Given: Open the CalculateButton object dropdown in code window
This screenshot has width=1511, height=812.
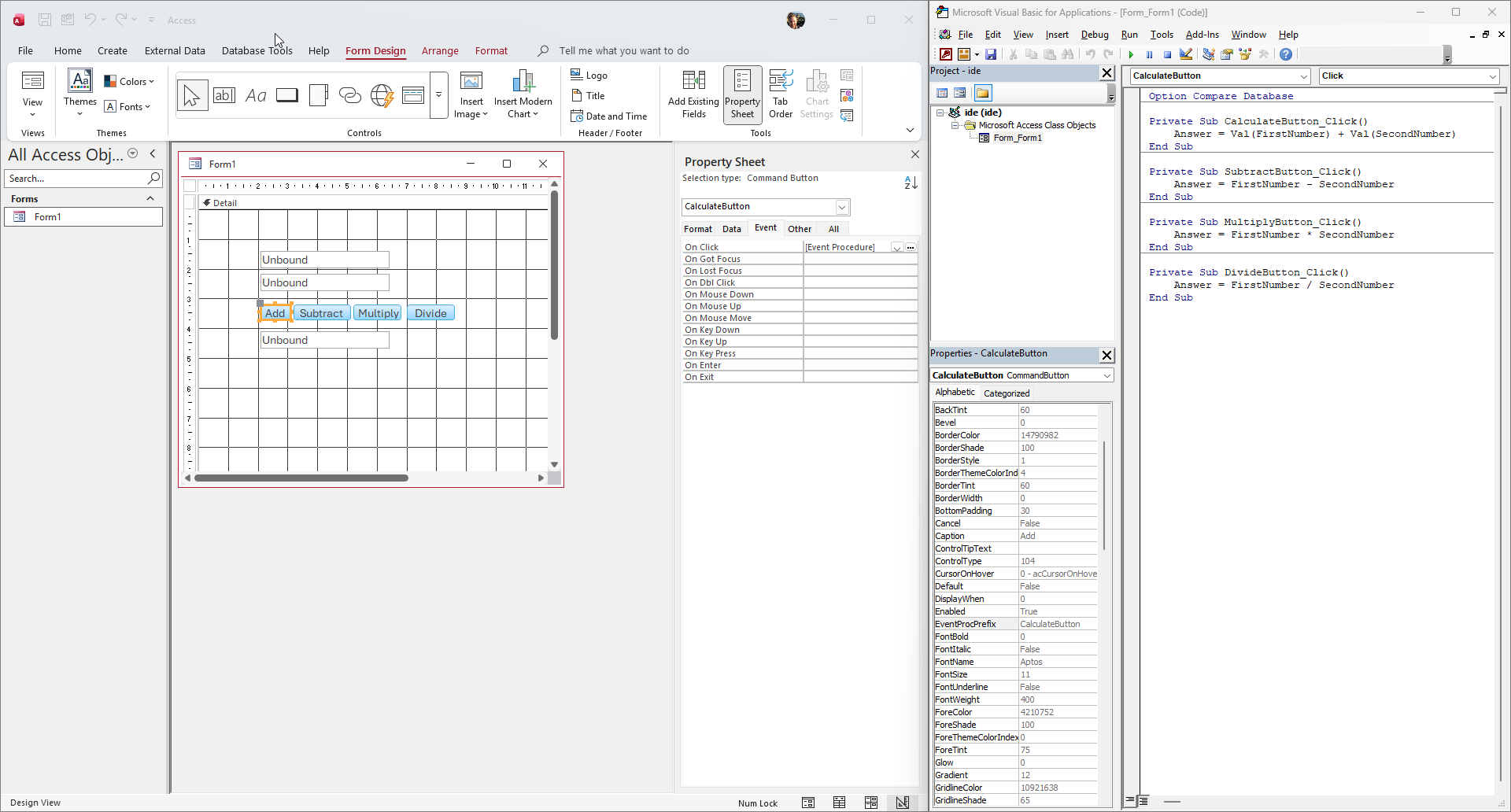Looking at the screenshot, I should pos(1303,76).
